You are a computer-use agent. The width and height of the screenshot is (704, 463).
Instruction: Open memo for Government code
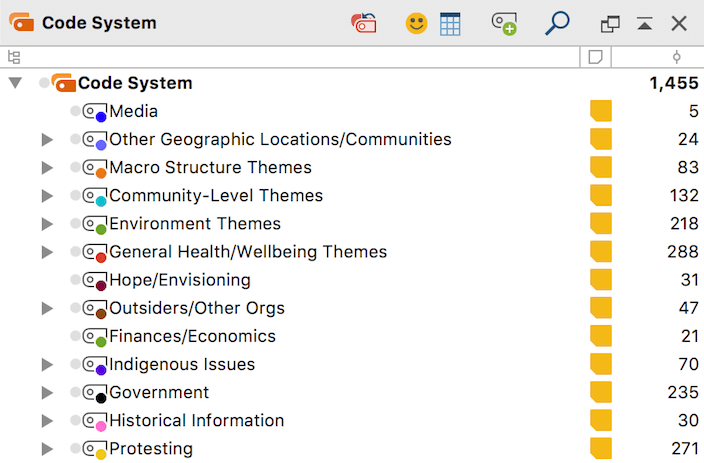pyautogui.click(x=601, y=392)
